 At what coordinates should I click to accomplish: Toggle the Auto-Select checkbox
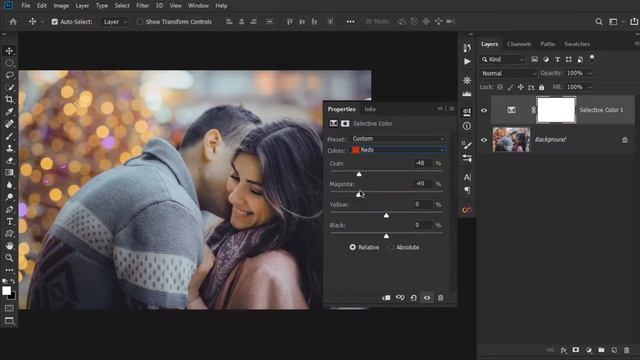click(55, 22)
